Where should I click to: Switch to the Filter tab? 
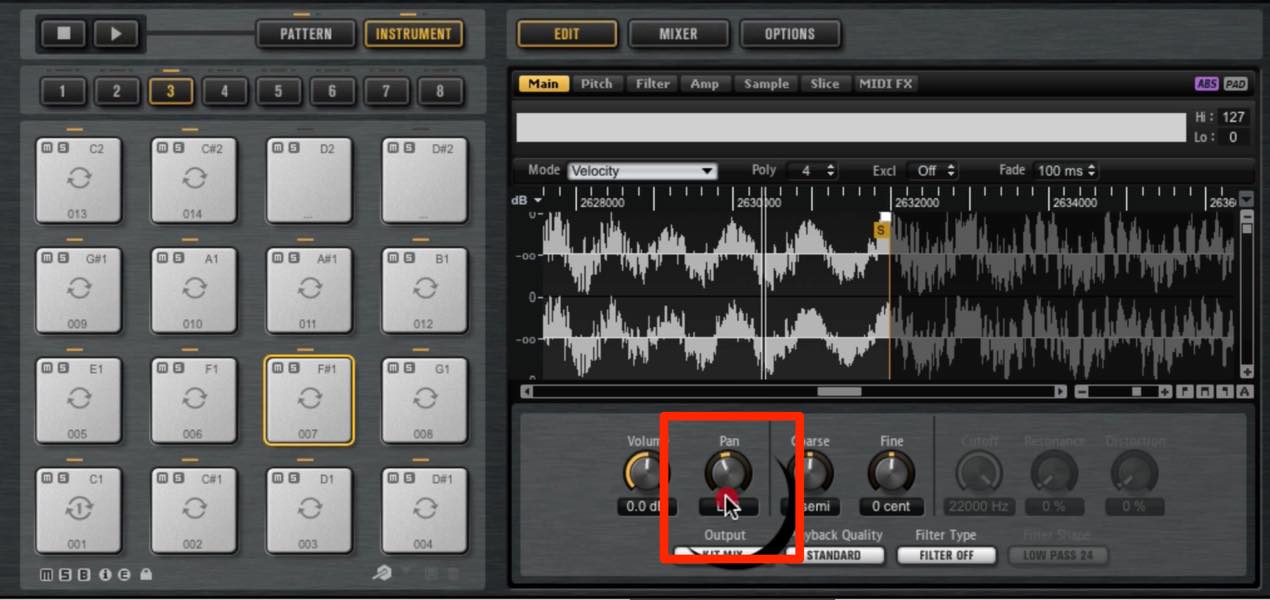[653, 84]
